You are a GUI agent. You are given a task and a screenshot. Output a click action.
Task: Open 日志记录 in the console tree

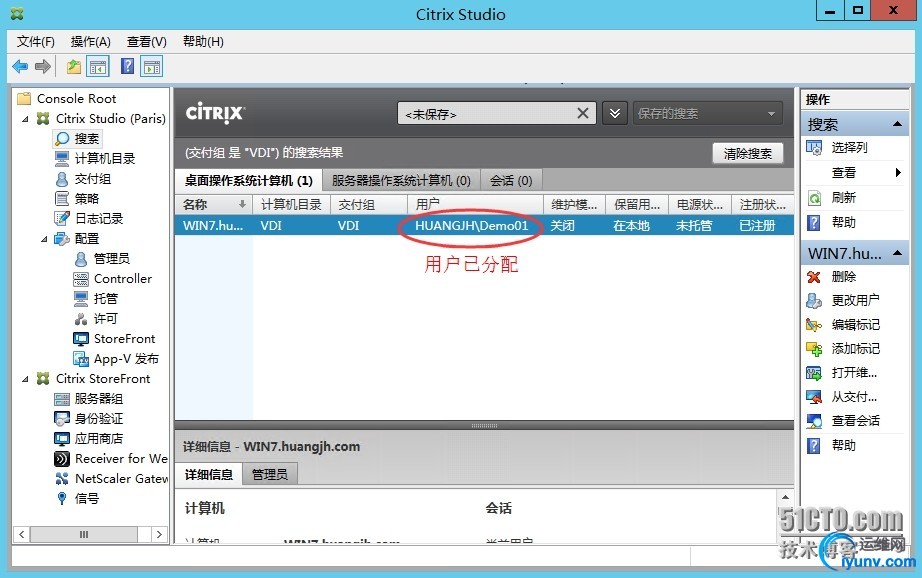pyautogui.click(x=99, y=219)
